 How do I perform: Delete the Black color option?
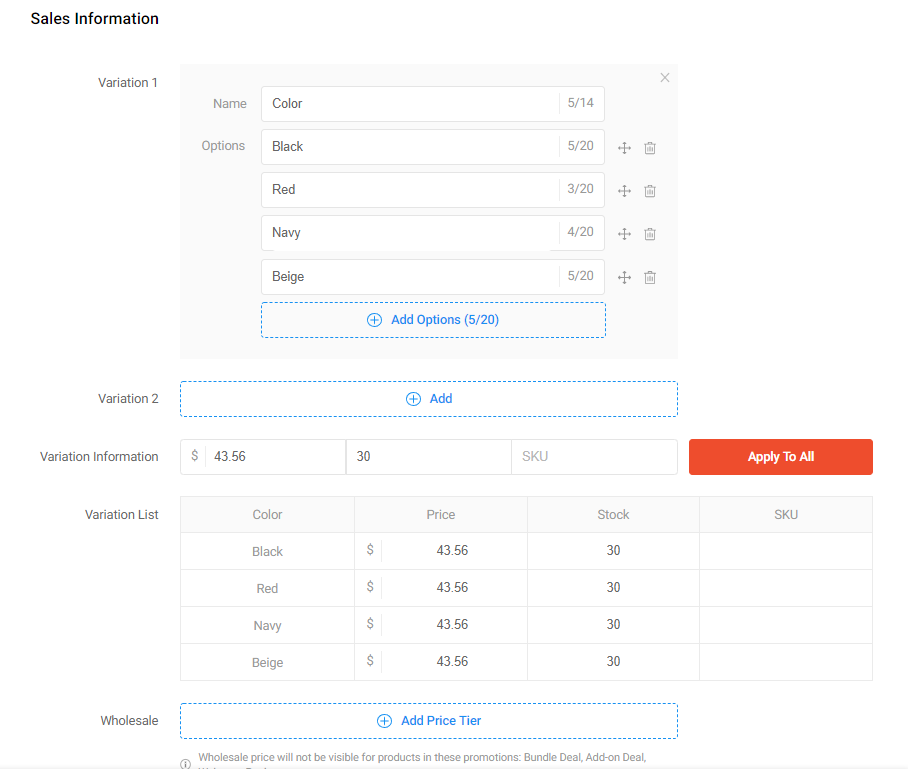tap(650, 148)
